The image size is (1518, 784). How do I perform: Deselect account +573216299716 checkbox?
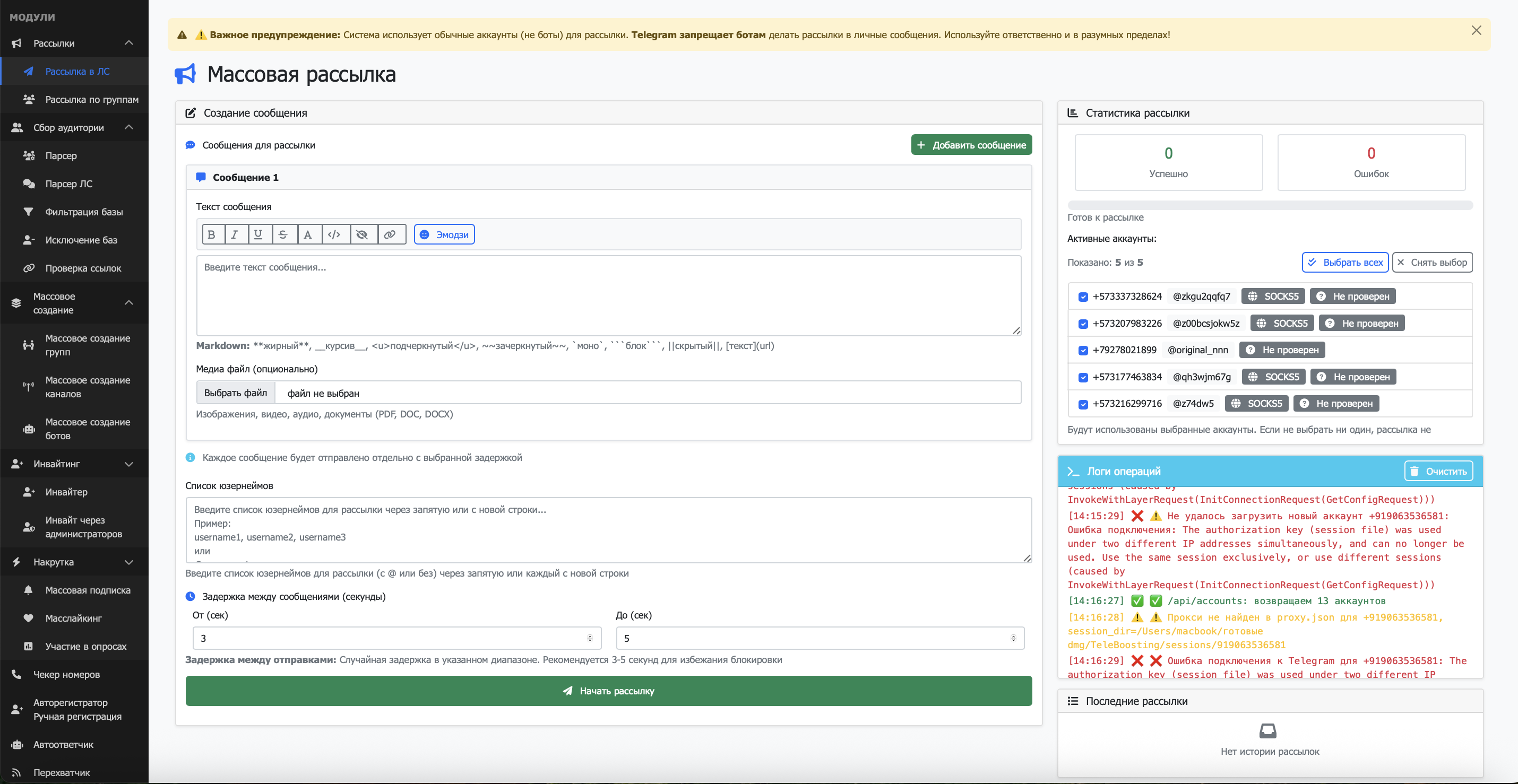(x=1083, y=404)
